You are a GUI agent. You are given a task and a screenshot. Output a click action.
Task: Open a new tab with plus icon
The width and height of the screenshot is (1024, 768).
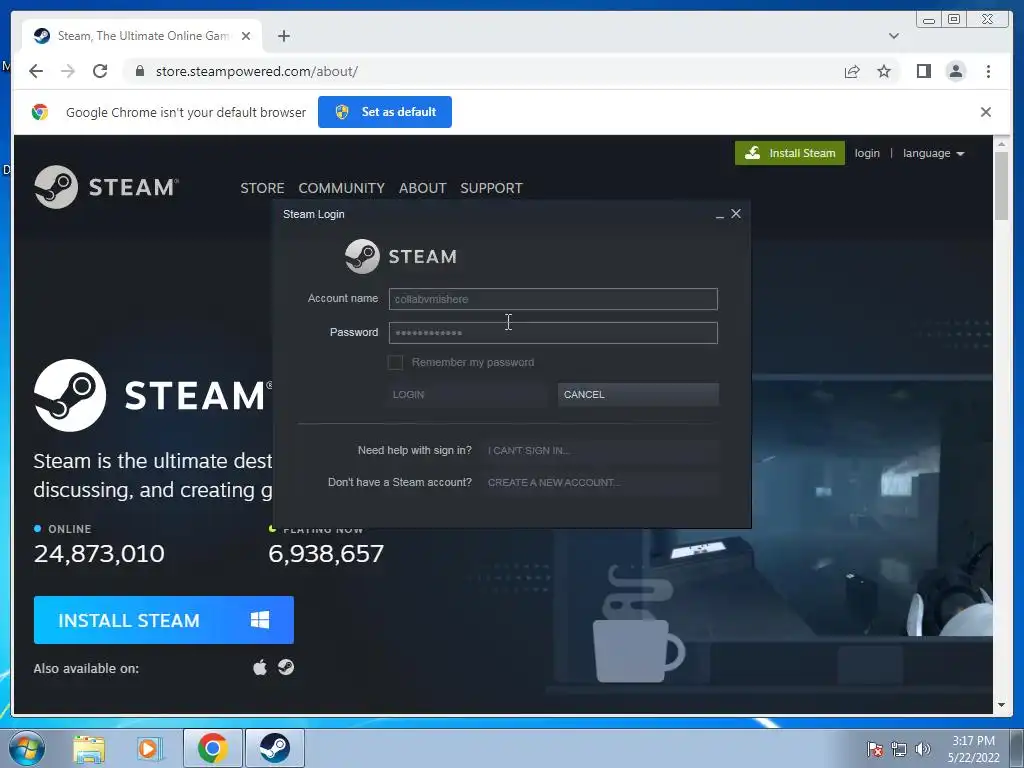click(x=283, y=36)
